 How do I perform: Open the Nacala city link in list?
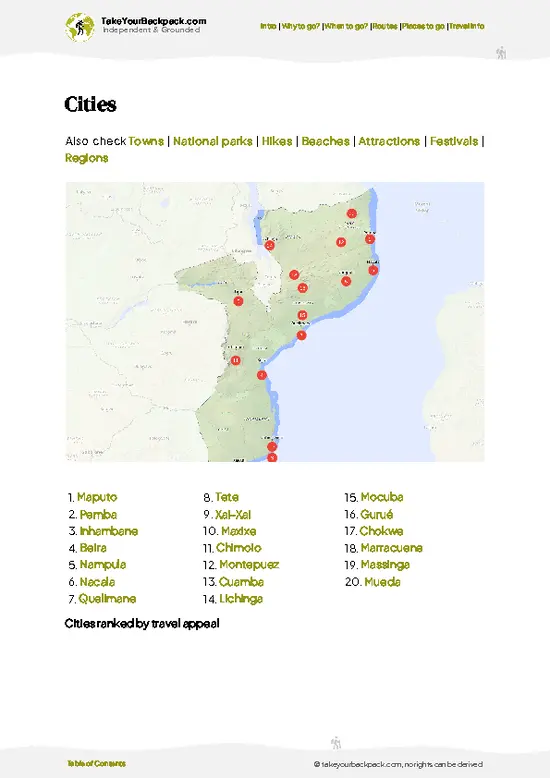coord(97,582)
